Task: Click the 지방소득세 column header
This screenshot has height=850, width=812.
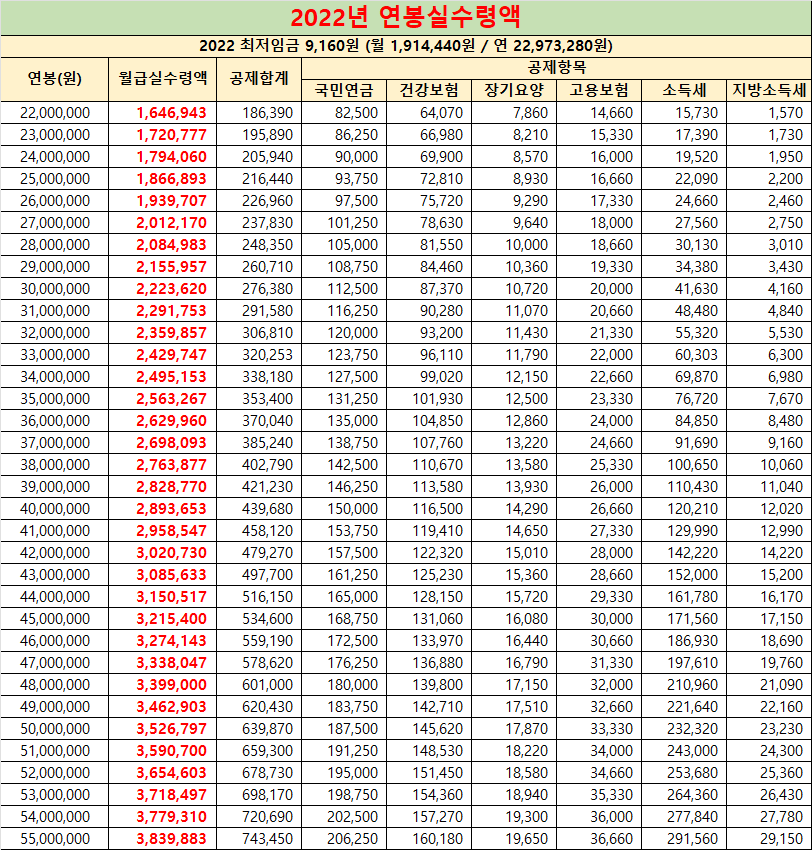Action: click(x=769, y=91)
